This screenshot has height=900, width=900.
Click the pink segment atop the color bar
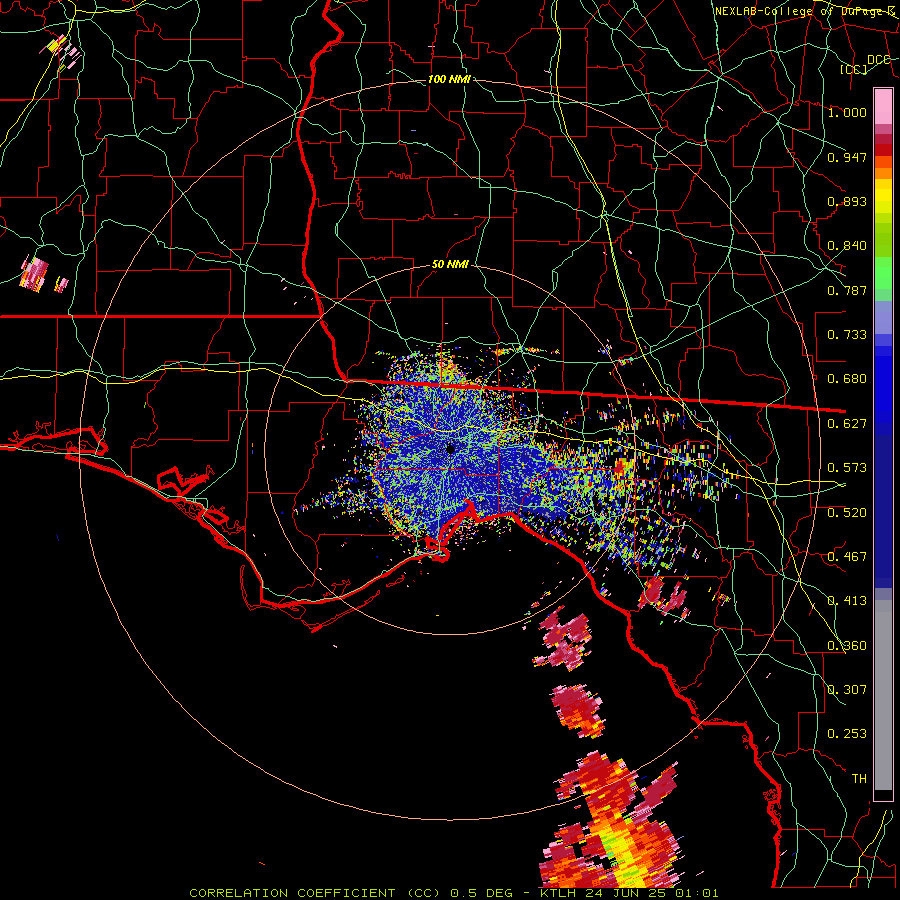point(883,107)
